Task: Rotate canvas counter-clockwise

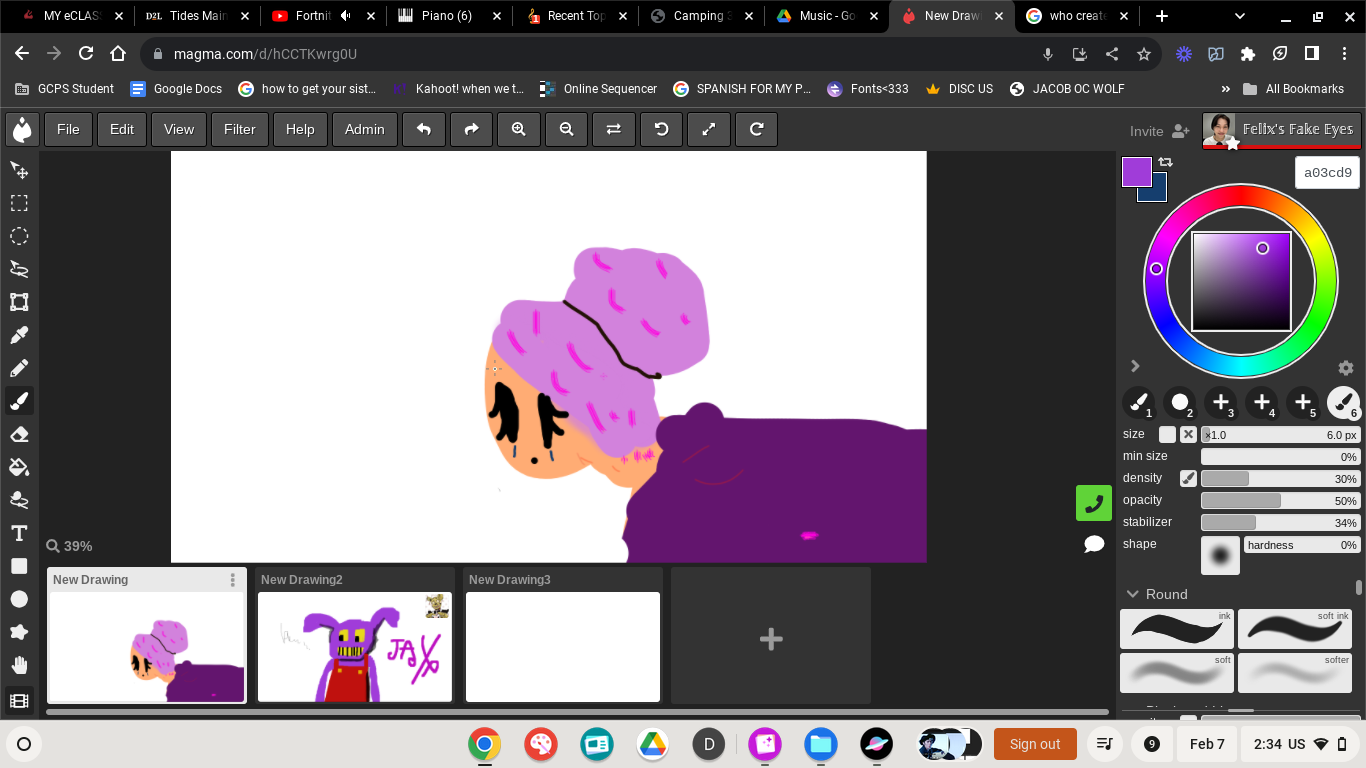Action: tap(662, 129)
